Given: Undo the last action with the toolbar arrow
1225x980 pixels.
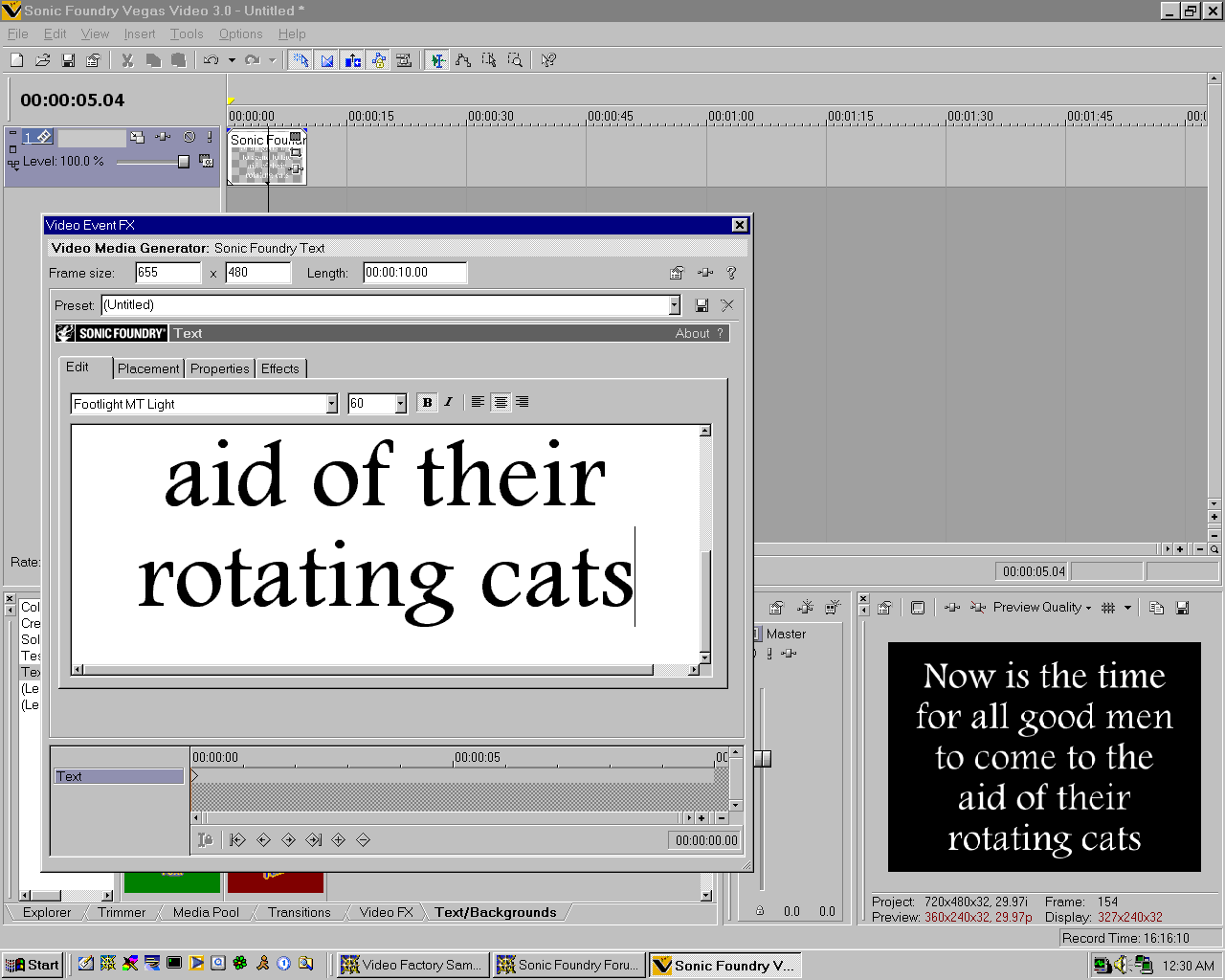Looking at the screenshot, I should [x=212, y=60].
